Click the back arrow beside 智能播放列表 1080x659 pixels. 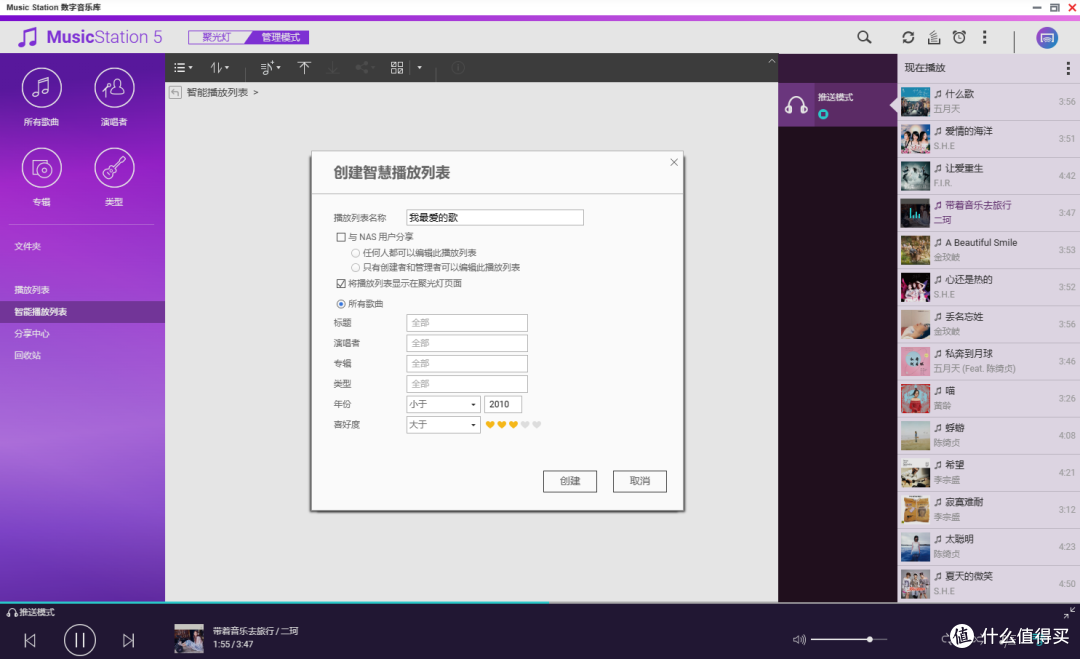tap(175, 92)
